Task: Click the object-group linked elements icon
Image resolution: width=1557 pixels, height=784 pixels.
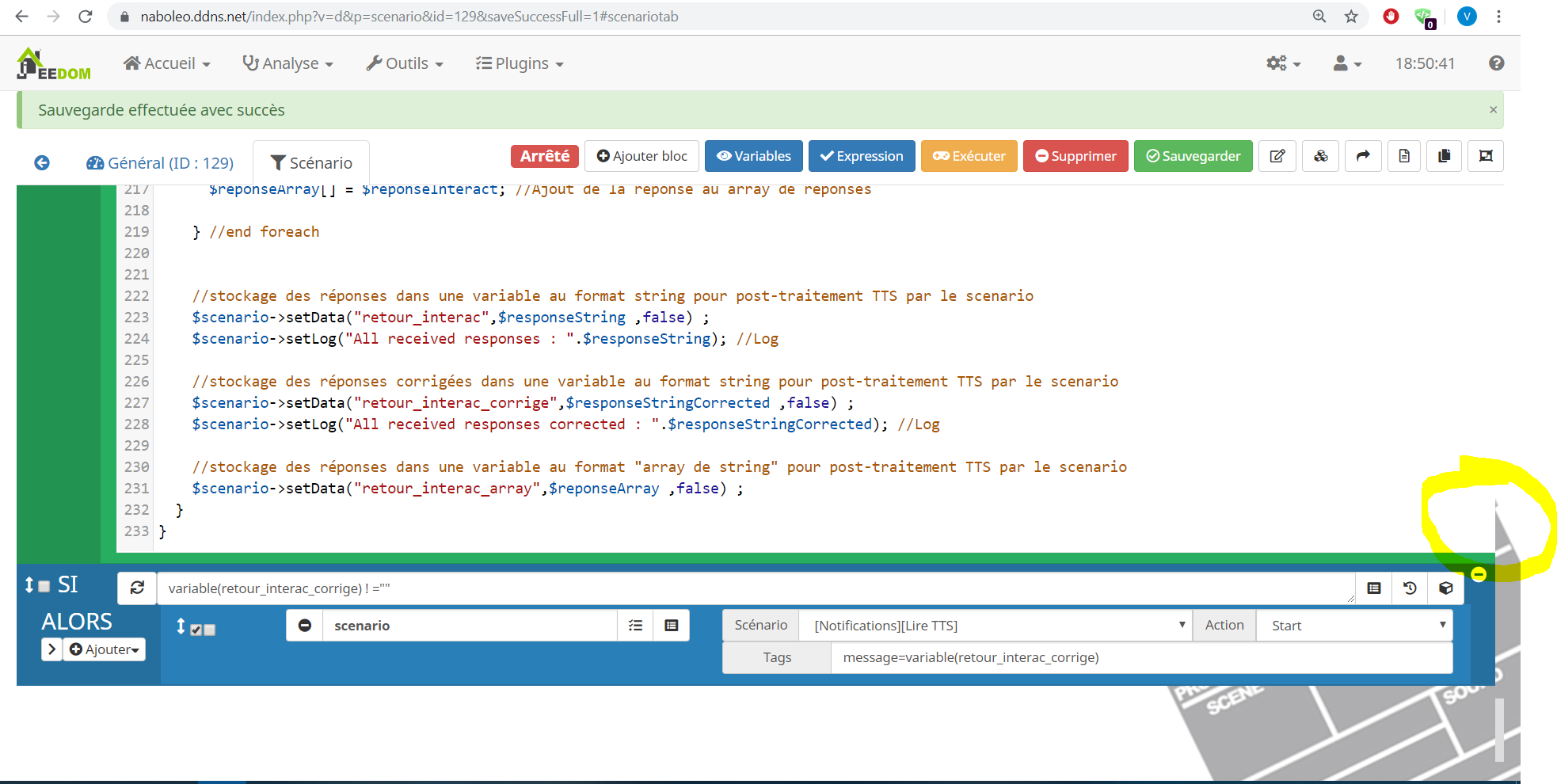Action: pos(1486,156)
